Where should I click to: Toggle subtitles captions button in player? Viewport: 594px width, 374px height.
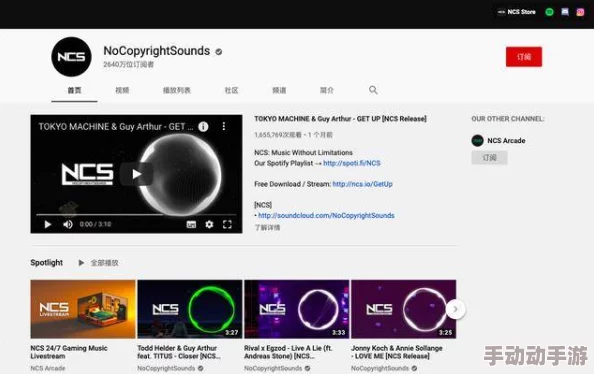click(191, 224)
